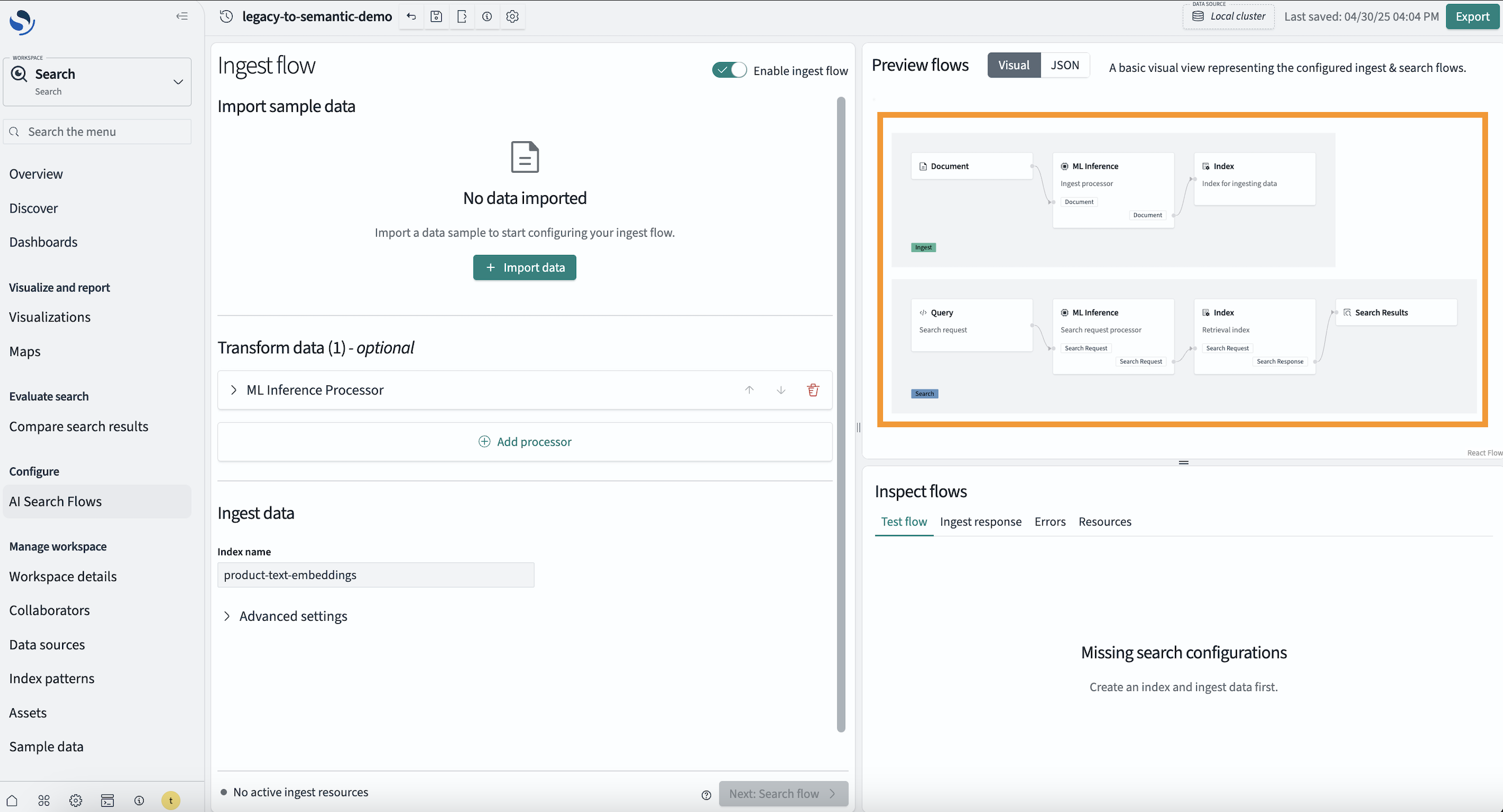
Task: Switch to the Ingest response tab
Action: click(x=980, y=521)
